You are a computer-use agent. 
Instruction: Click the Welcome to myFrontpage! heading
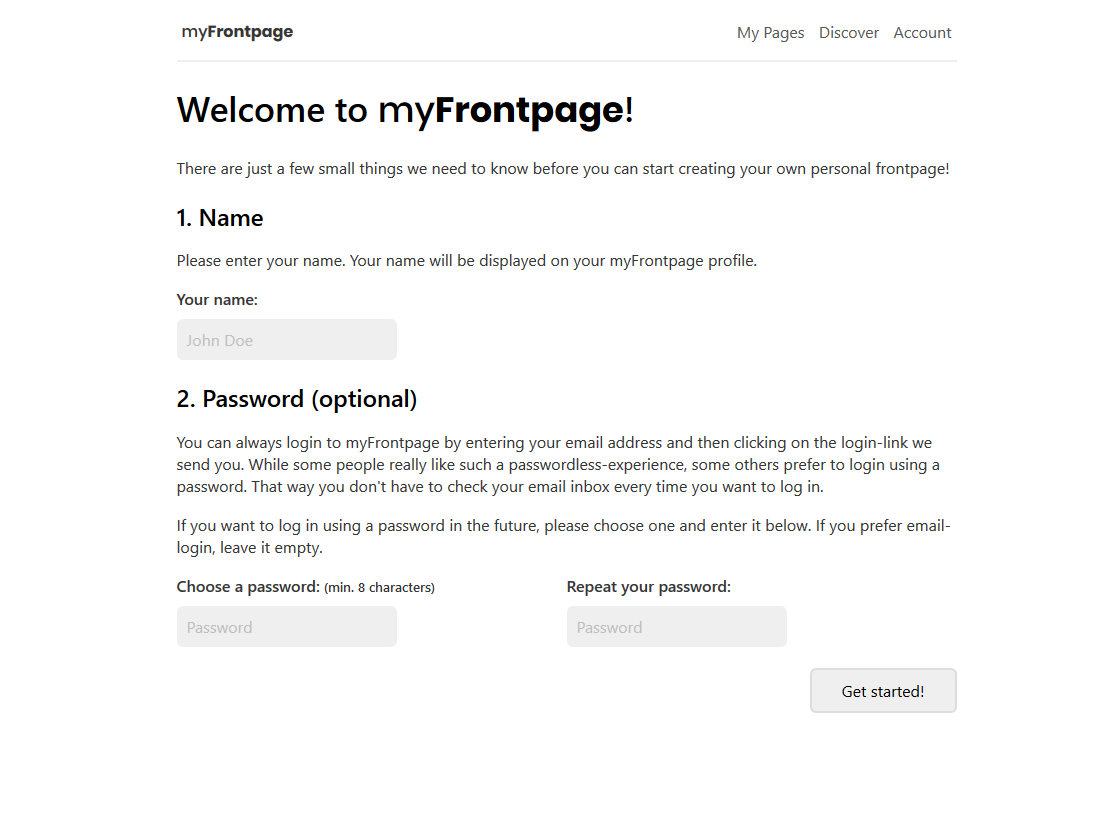point(405,111)
